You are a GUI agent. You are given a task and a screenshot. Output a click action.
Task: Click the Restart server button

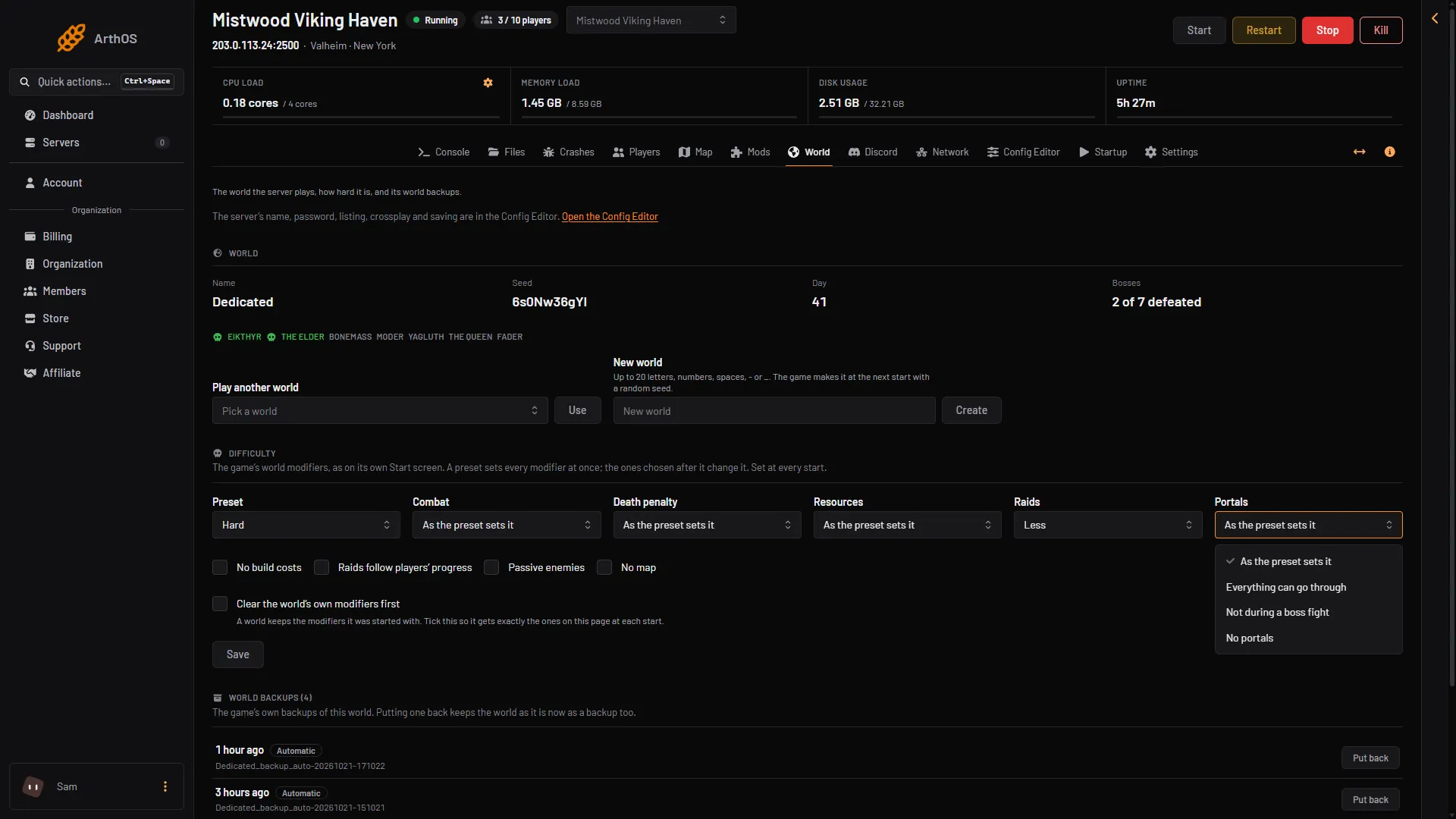coord(1263,30)
